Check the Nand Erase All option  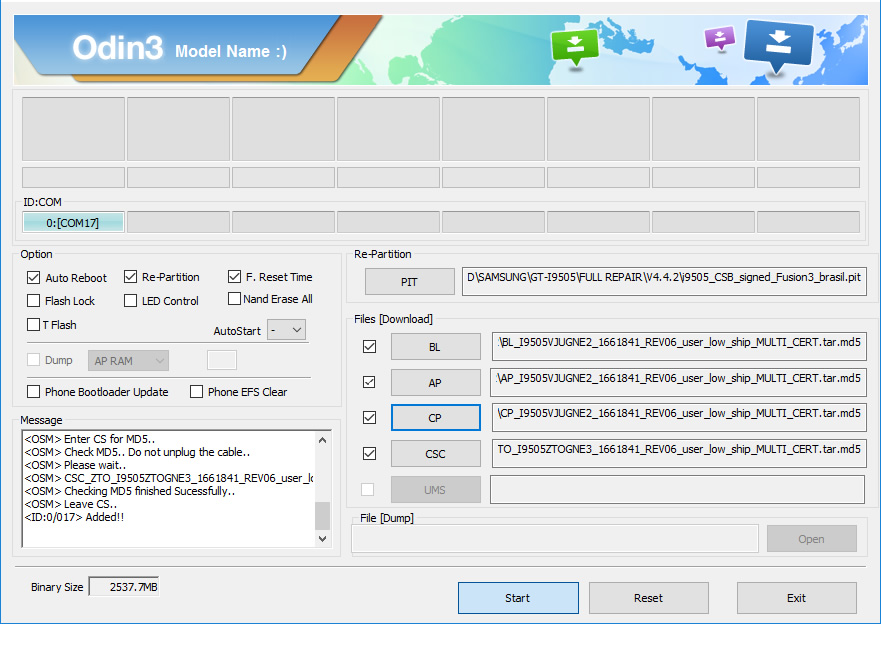click(234, 298)
